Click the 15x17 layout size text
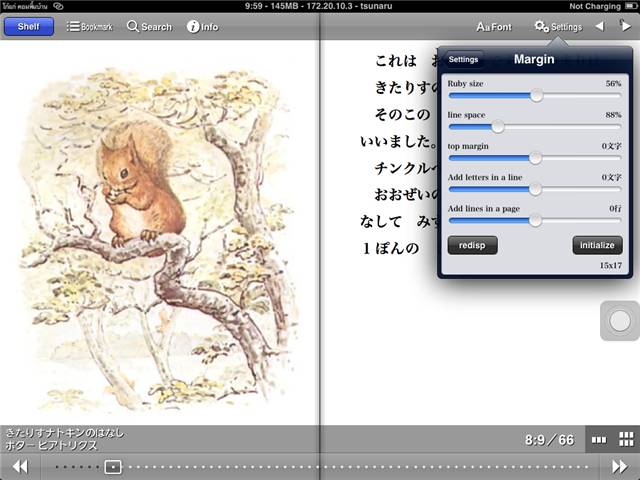The height and width of the screenshot is (480, 640). [611, 265]
